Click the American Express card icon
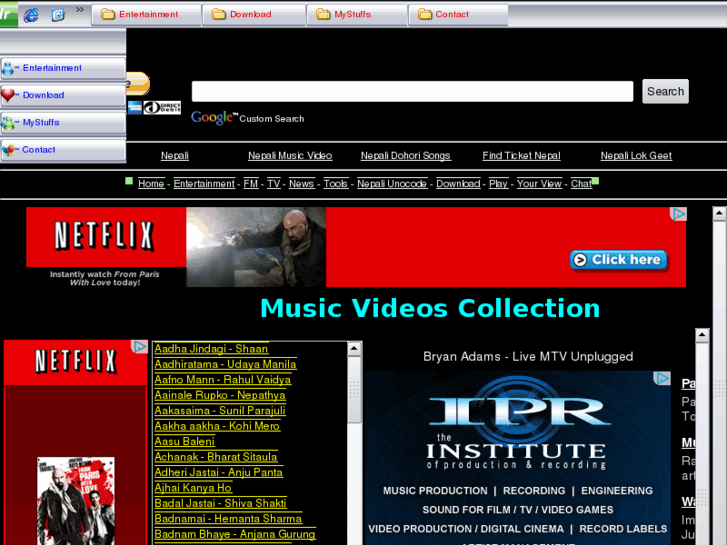The height and width of the screenshot is (545, 727). click(x=134, y=108)
